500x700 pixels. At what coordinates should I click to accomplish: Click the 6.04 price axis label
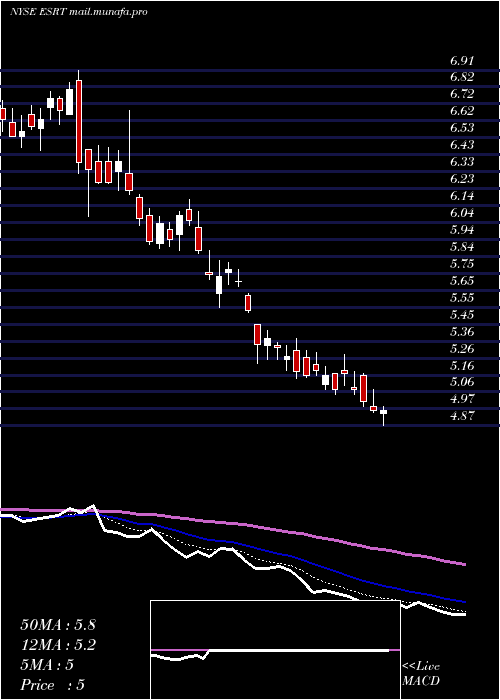pyautogui.click(x=462, y=213)
